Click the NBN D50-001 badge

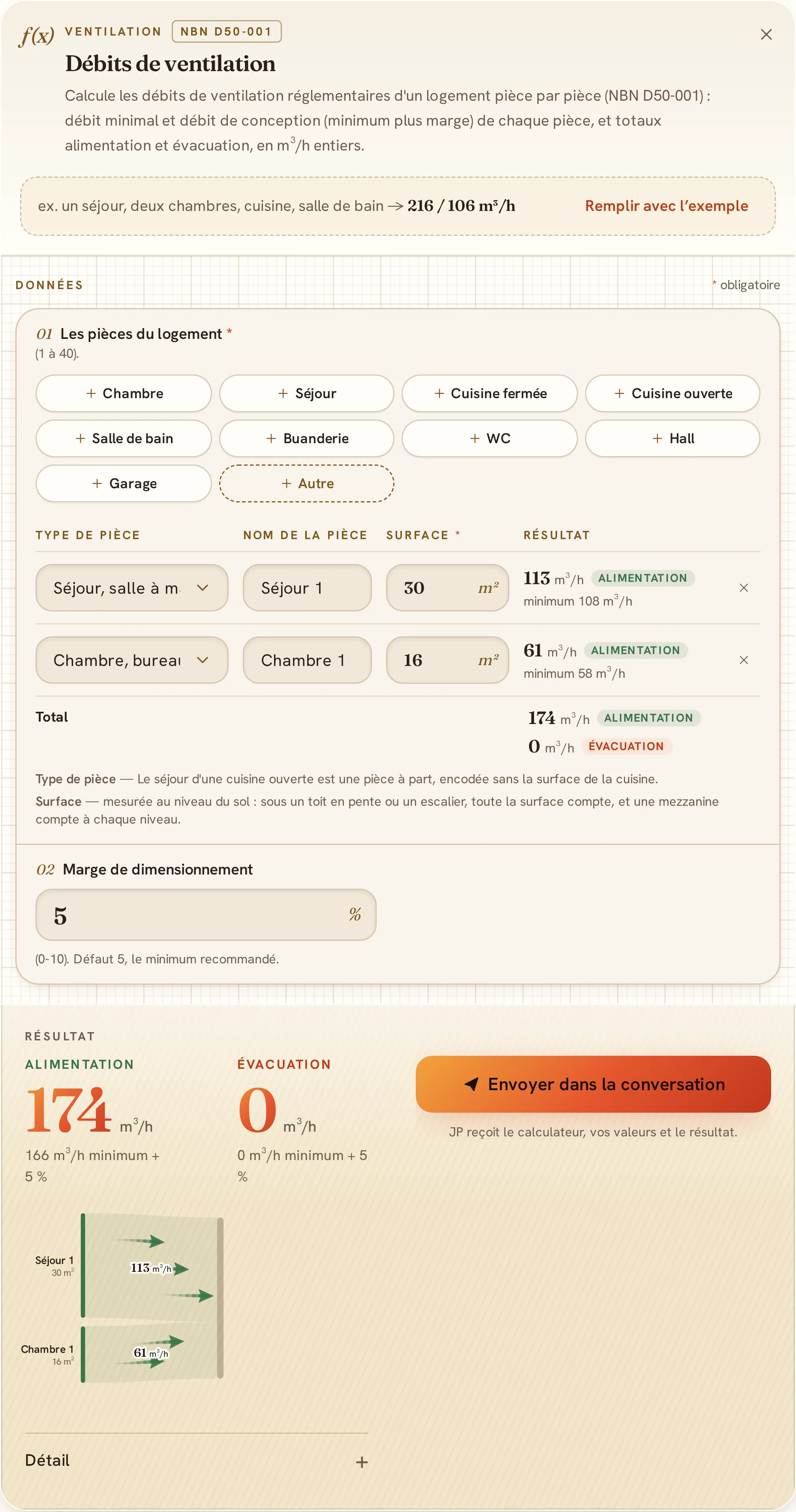click(x=226, y=32)
